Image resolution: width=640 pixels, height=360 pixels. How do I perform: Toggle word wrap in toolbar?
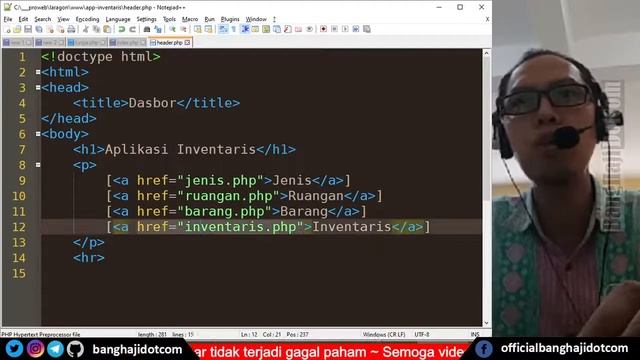(223, 29)
